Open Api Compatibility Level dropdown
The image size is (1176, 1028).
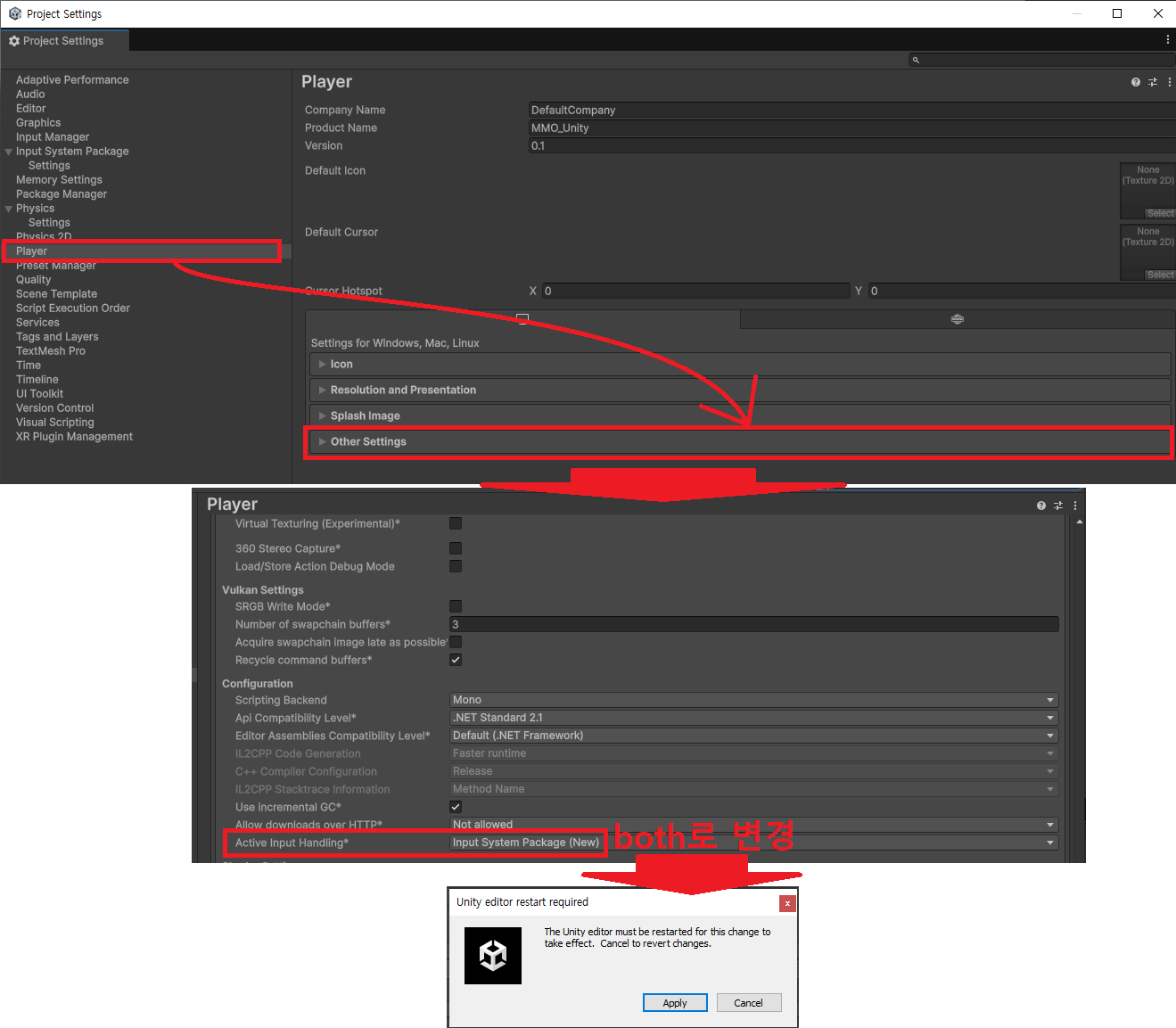click(754, 718)
